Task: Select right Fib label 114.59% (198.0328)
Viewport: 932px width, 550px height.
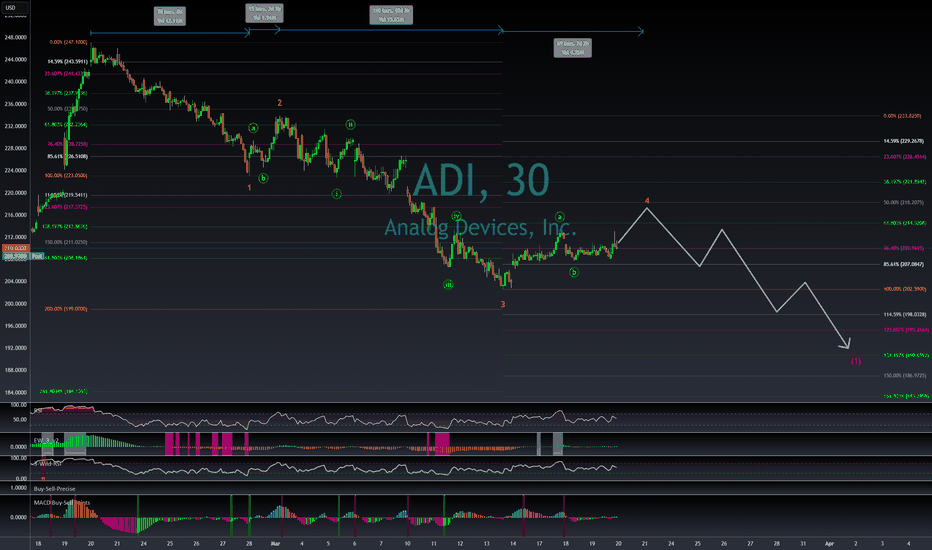Action: tap(905, 314)
